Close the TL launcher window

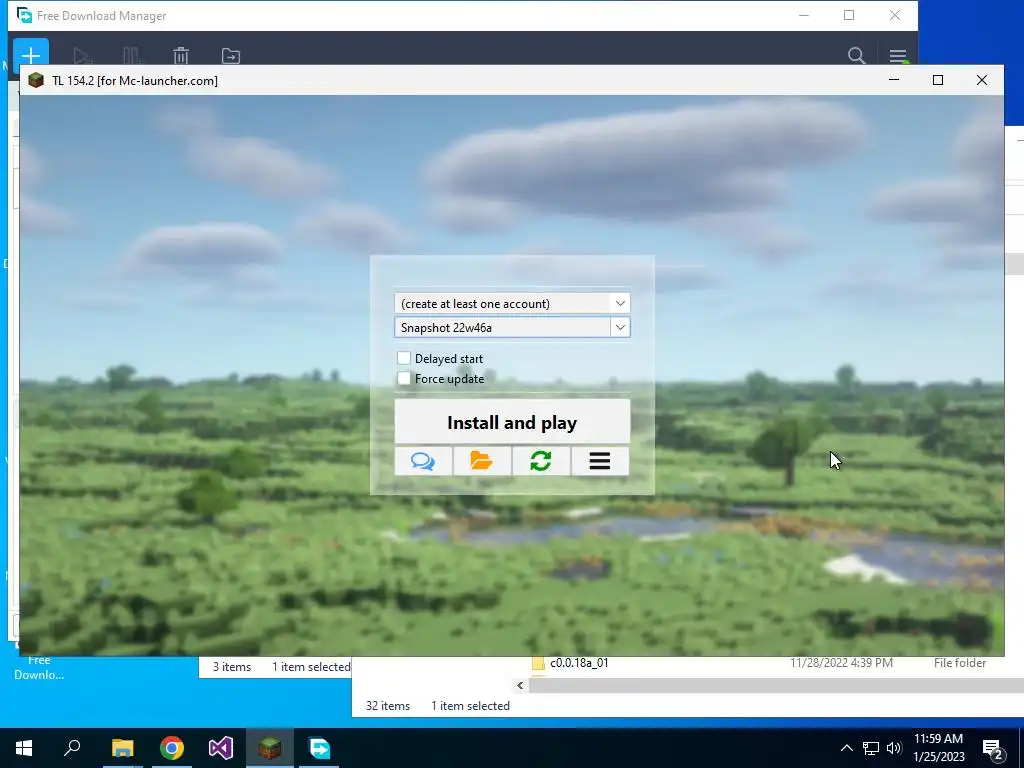point(982,80)
